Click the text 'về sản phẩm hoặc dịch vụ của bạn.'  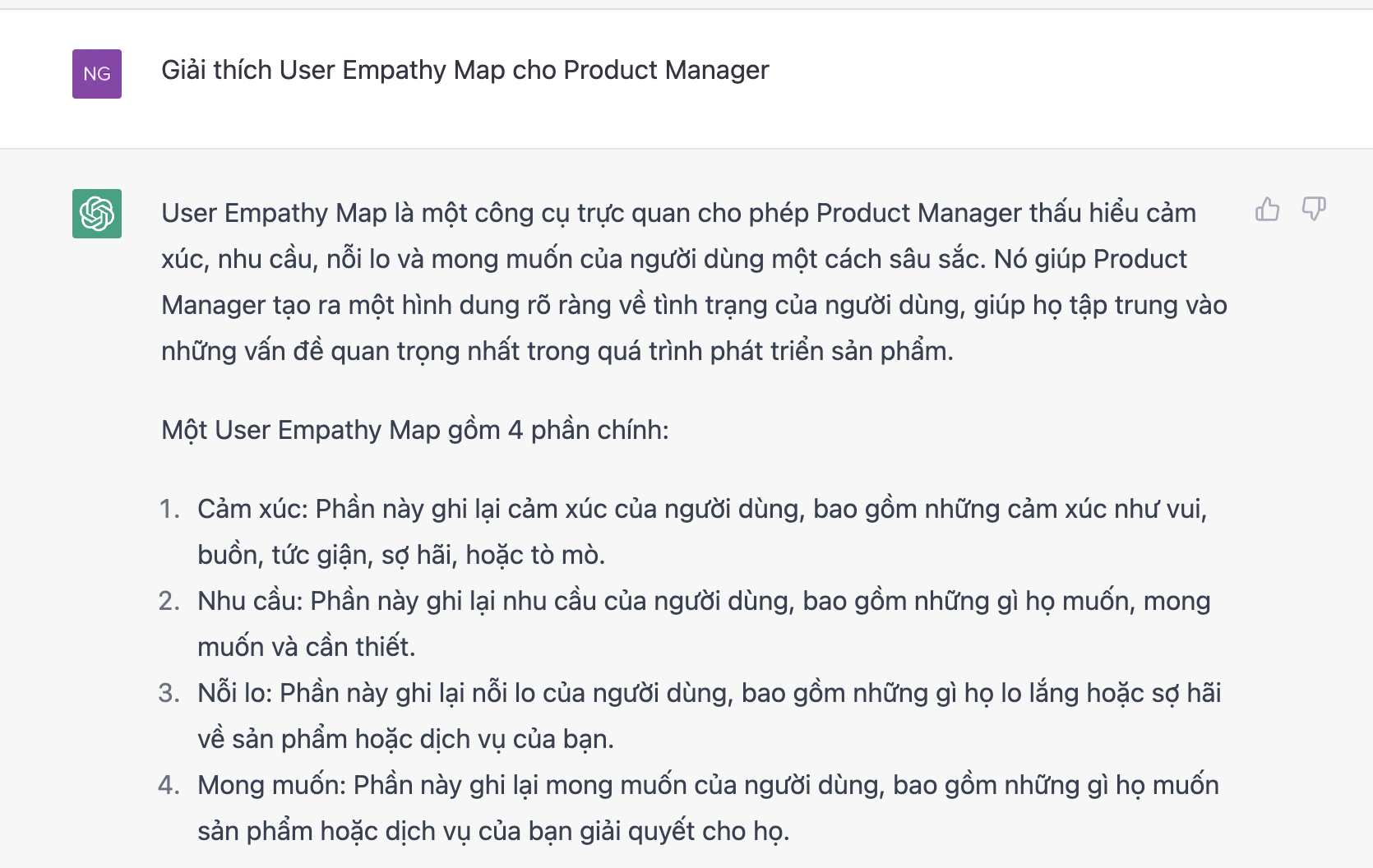(x=405, y=739)
